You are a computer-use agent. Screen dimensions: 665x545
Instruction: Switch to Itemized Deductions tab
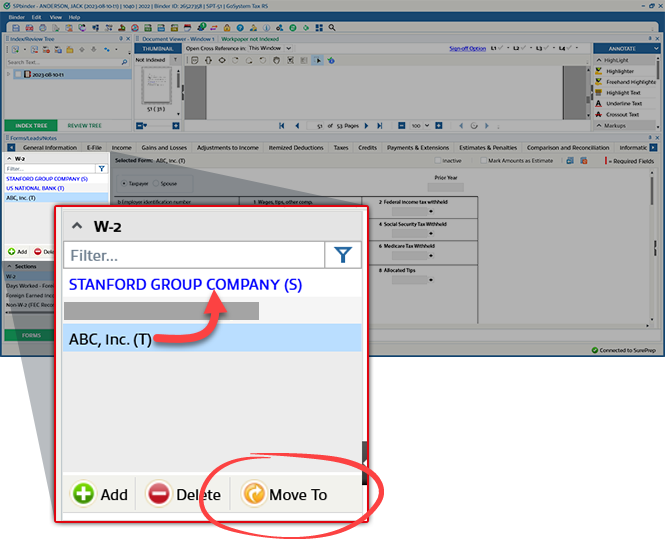[296, 148]
